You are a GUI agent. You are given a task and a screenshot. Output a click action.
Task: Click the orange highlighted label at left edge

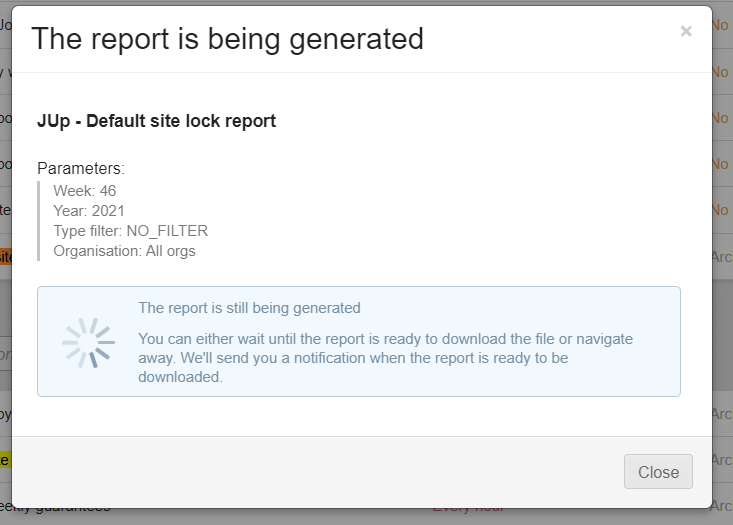click(x=5, y=257)
